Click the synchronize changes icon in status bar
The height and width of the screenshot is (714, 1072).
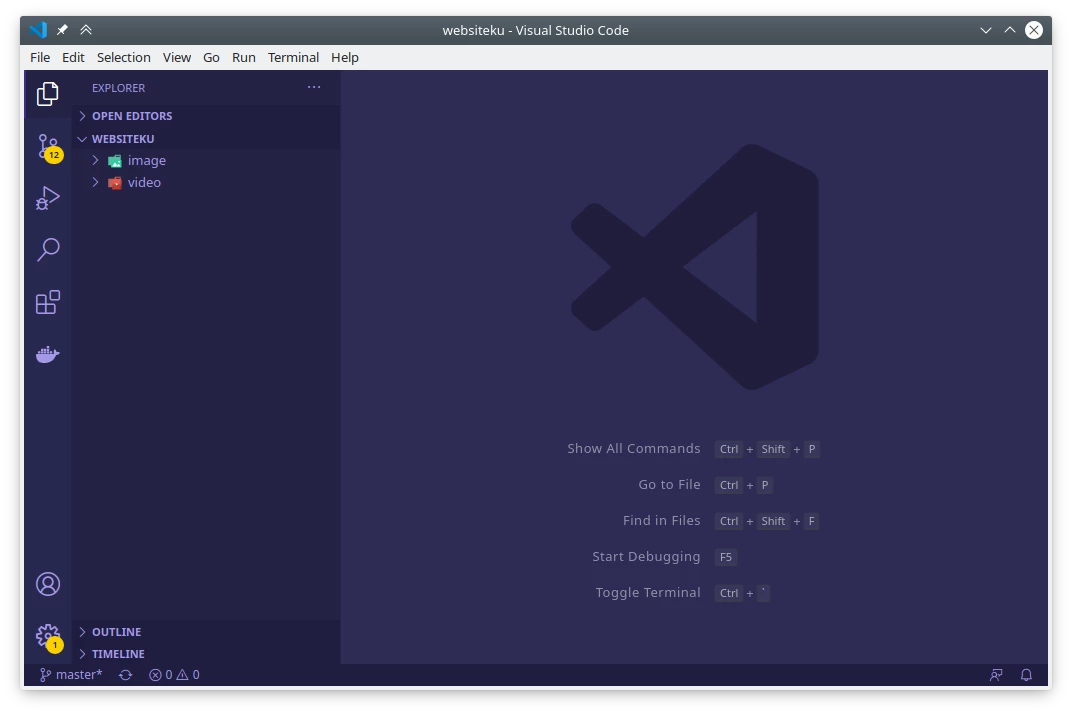pyautogui.click(x=125, y=674)
